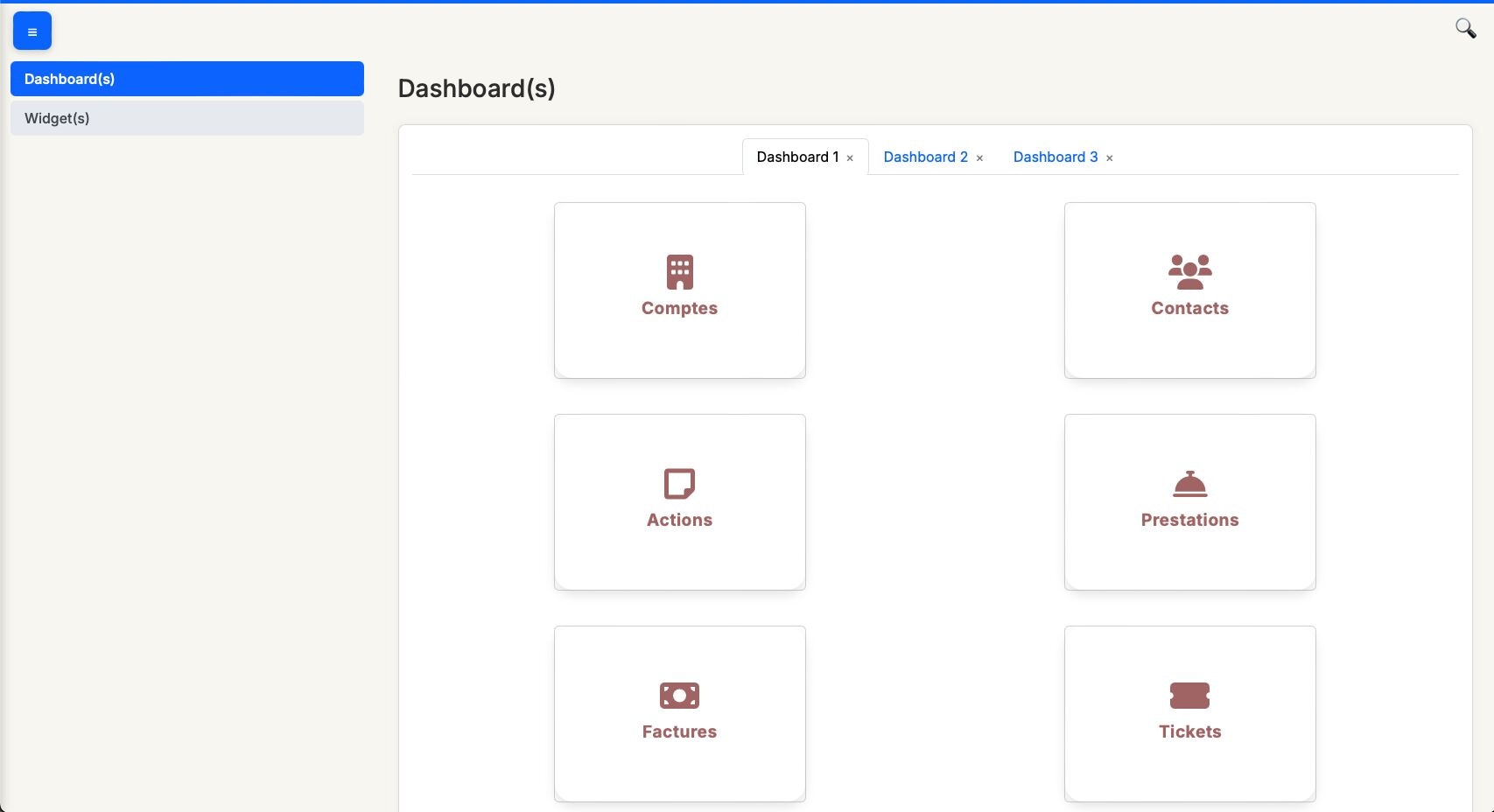Viewport: 1494px width, 812px height.
Task: Open the Widget(s) sidebar section
Action: pos(187,118)
